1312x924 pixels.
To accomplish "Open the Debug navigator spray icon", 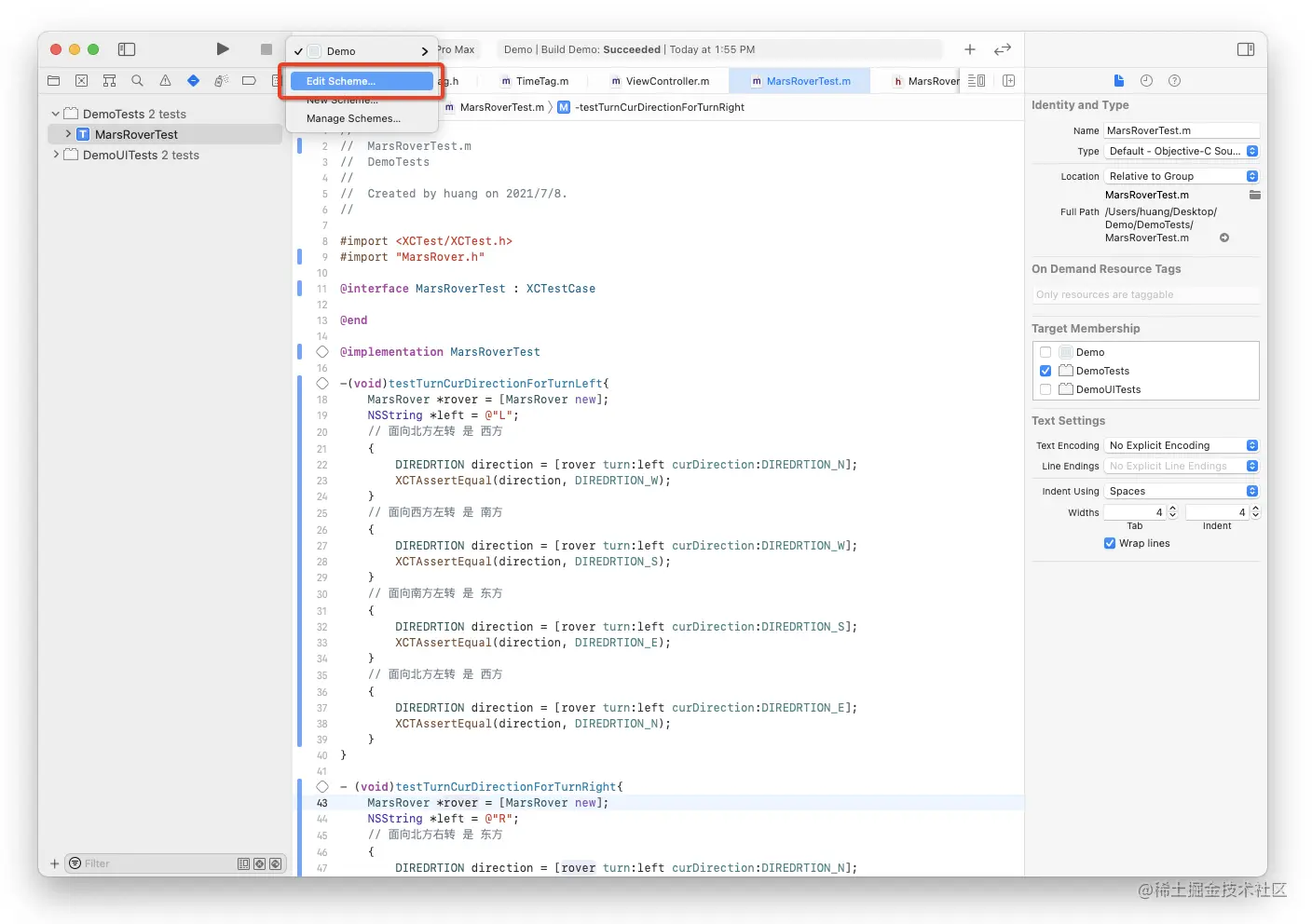I will (x=221, y=81).
